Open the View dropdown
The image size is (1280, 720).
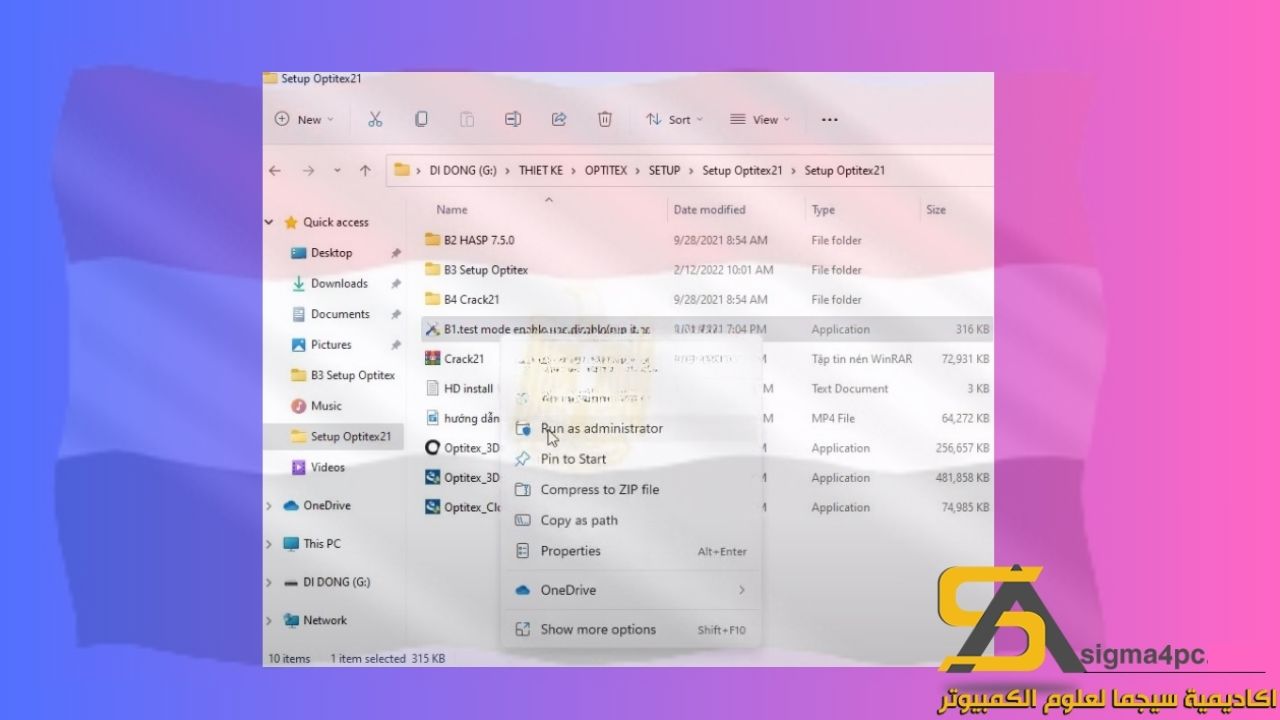[x=760, y=119]
